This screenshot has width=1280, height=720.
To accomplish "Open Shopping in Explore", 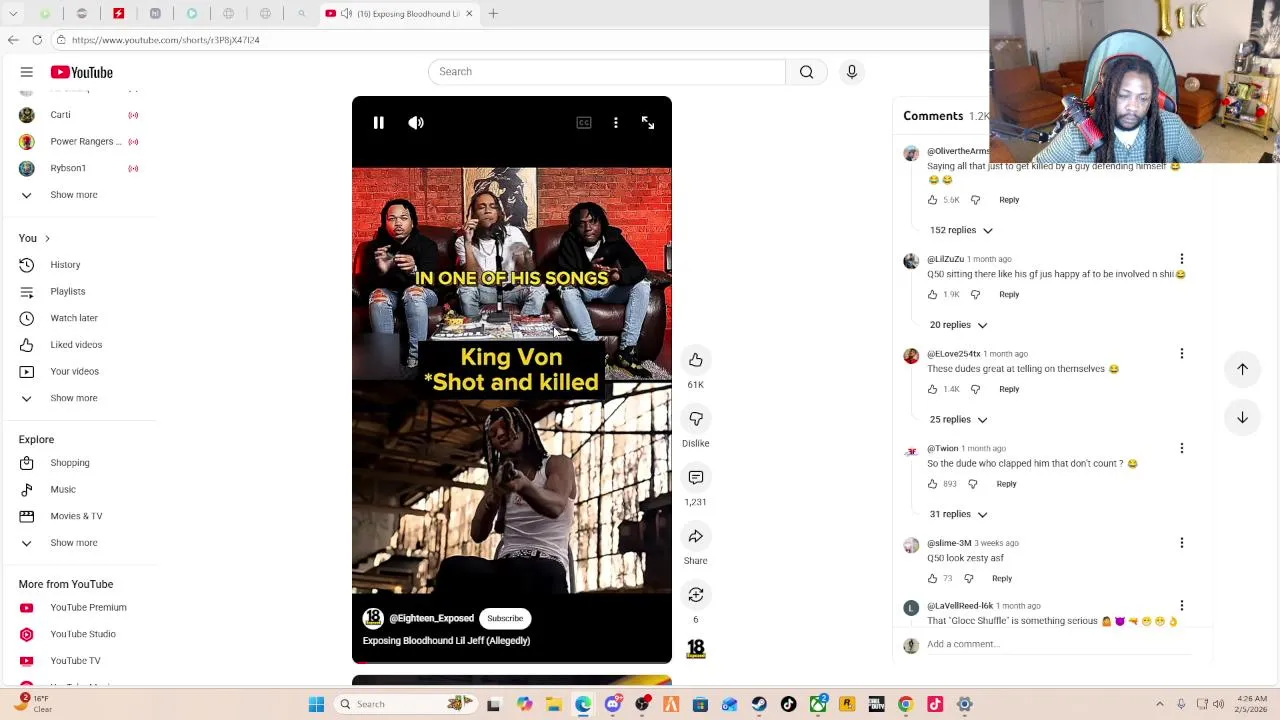I will [x=70, y=463].
